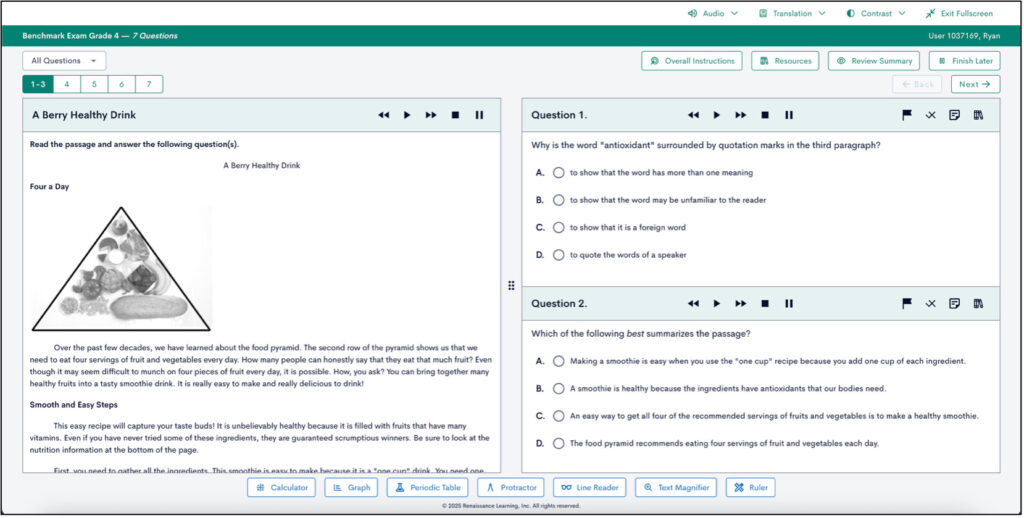Select option C, foreign word answer

point(558,228)
